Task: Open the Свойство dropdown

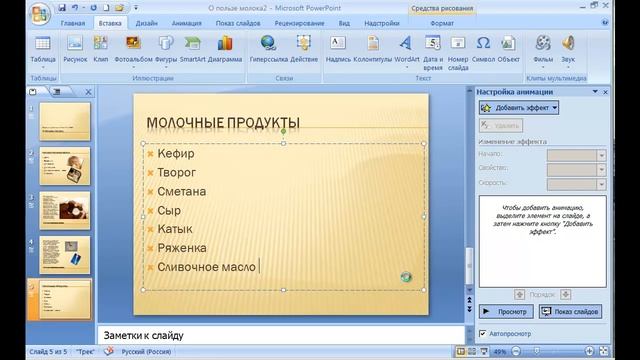Action: 601,169
